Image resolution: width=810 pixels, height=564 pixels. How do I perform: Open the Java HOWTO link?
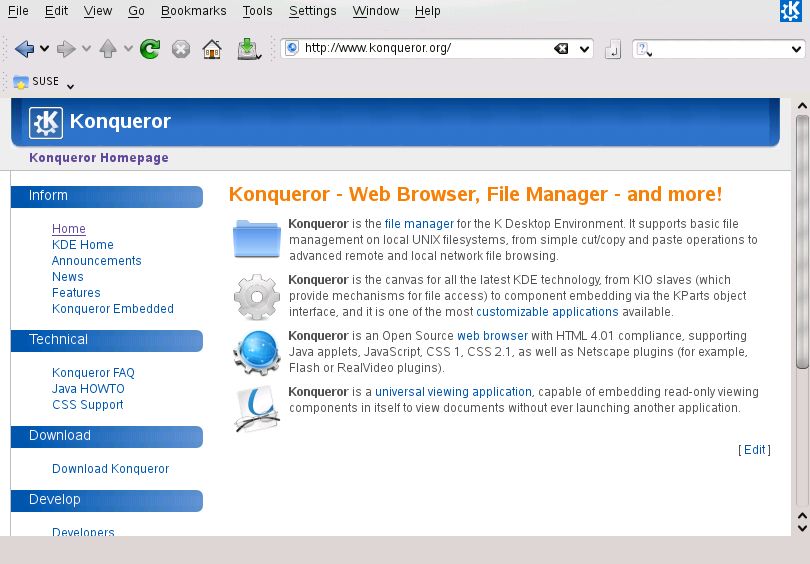pos(88,388)
